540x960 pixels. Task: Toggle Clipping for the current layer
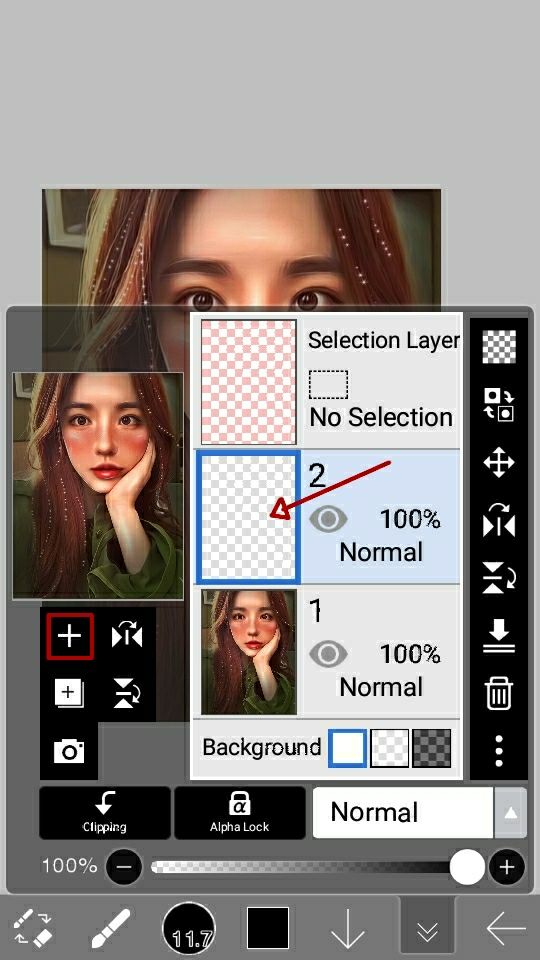pos(105,812)
